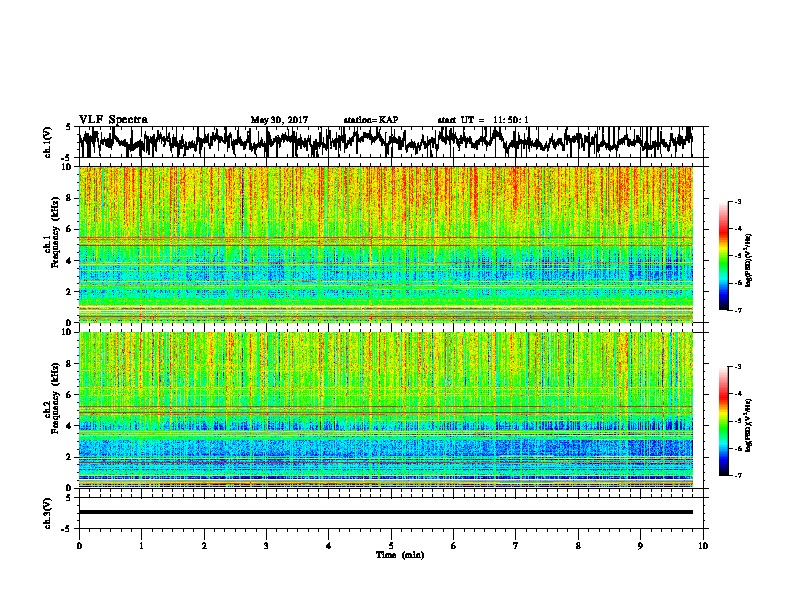
Task: Click the "start UT = 11:50:1" text
Action: [x=483, y=120]
